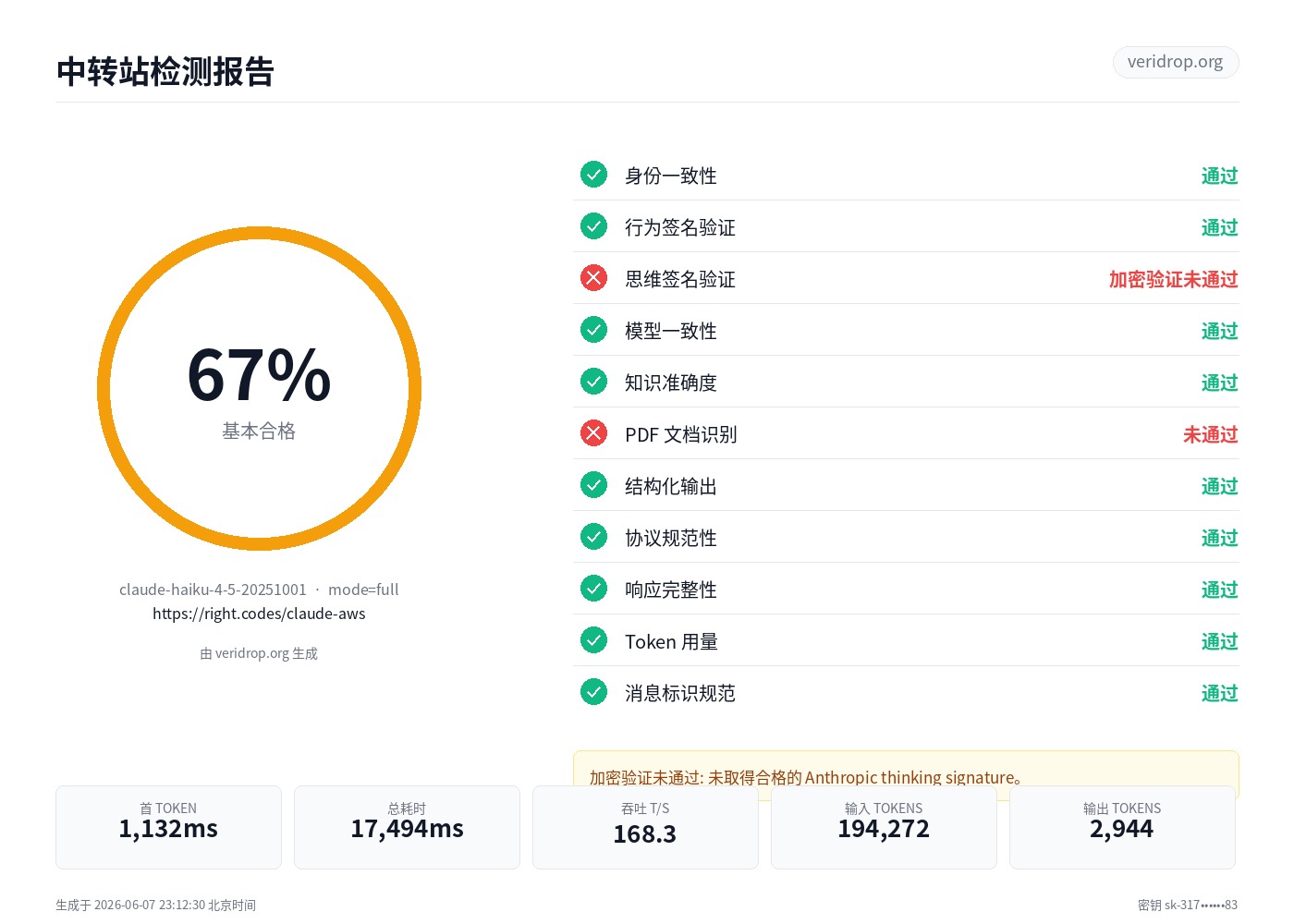The width and height of the screenshot is (1294, 924).
Task: Click the orange 67% score ring
Action: tap(259, 389)
